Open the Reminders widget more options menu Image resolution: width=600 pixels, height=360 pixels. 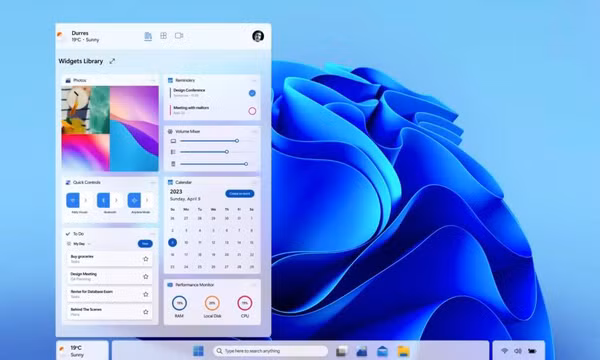pos(254,80)
